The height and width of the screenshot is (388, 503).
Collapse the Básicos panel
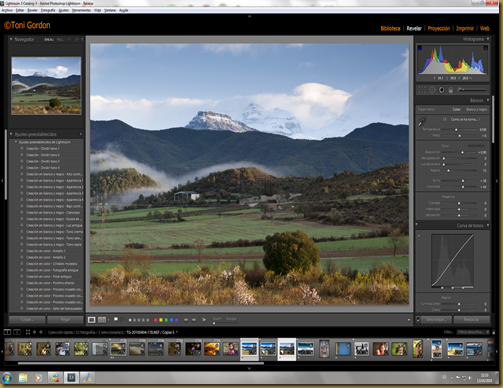point(488,100)
